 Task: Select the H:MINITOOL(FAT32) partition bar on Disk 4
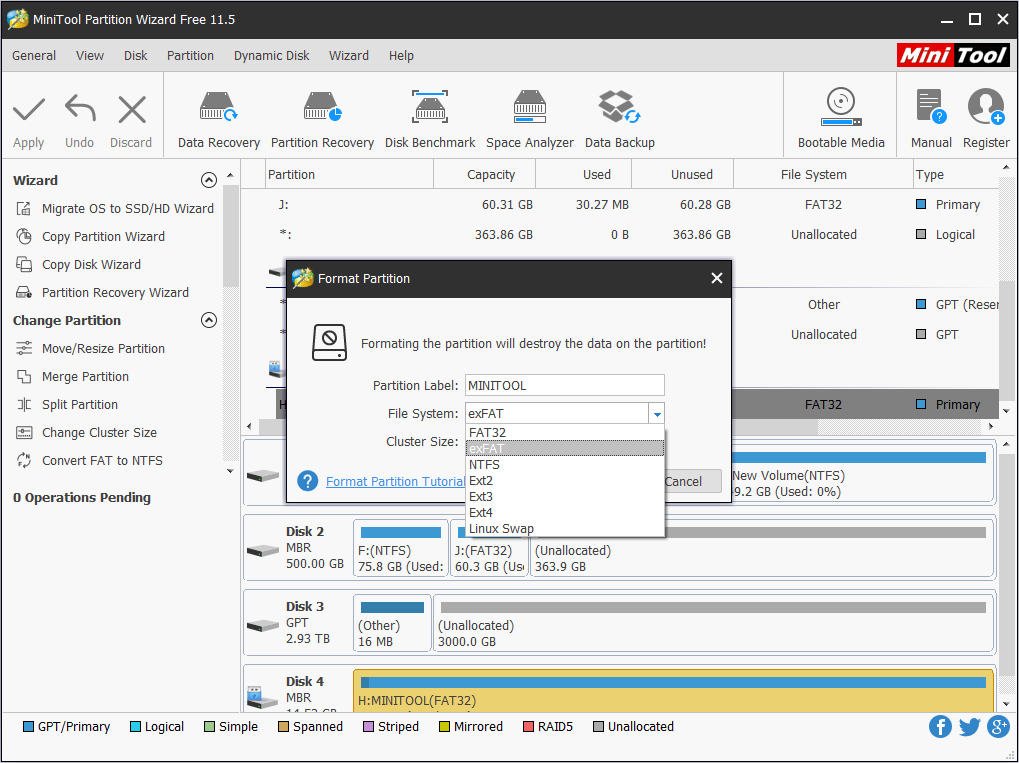click(673, 692)
